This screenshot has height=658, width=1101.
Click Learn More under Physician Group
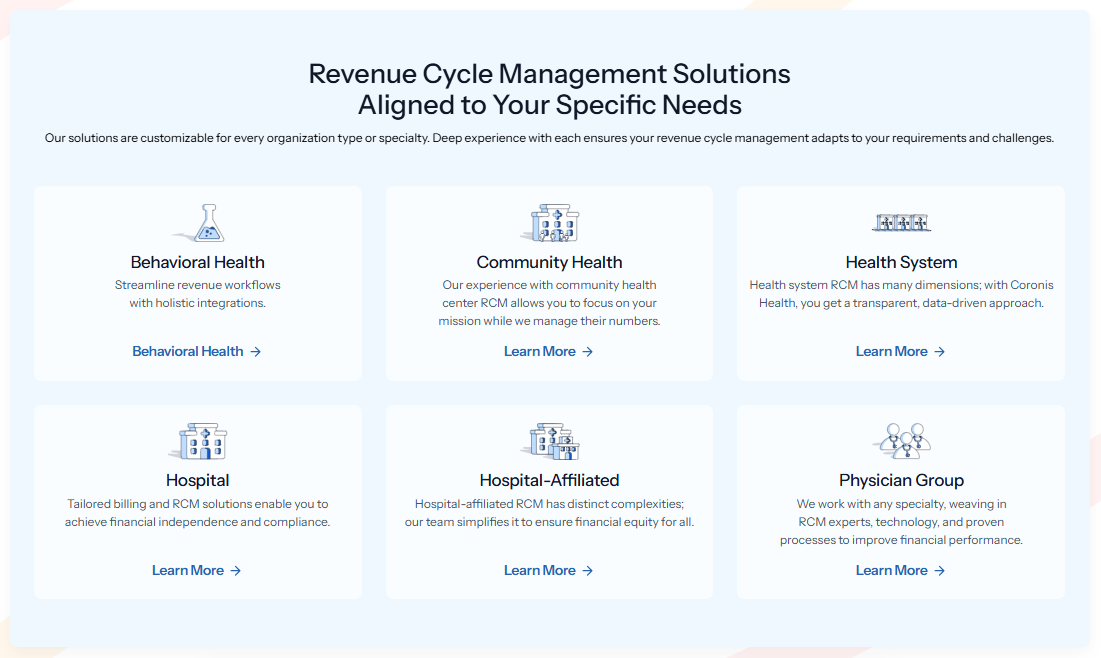(x=900, y=570)
